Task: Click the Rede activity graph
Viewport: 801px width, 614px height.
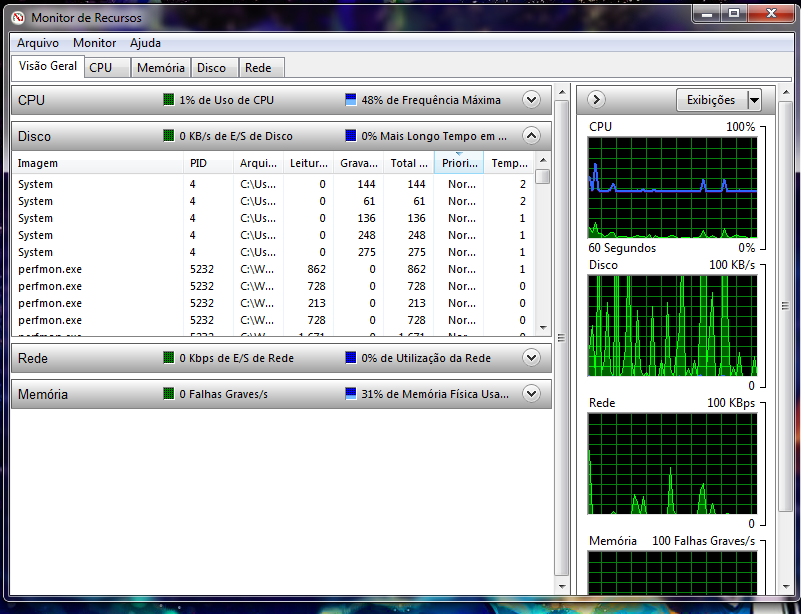Action: (672, 463)
